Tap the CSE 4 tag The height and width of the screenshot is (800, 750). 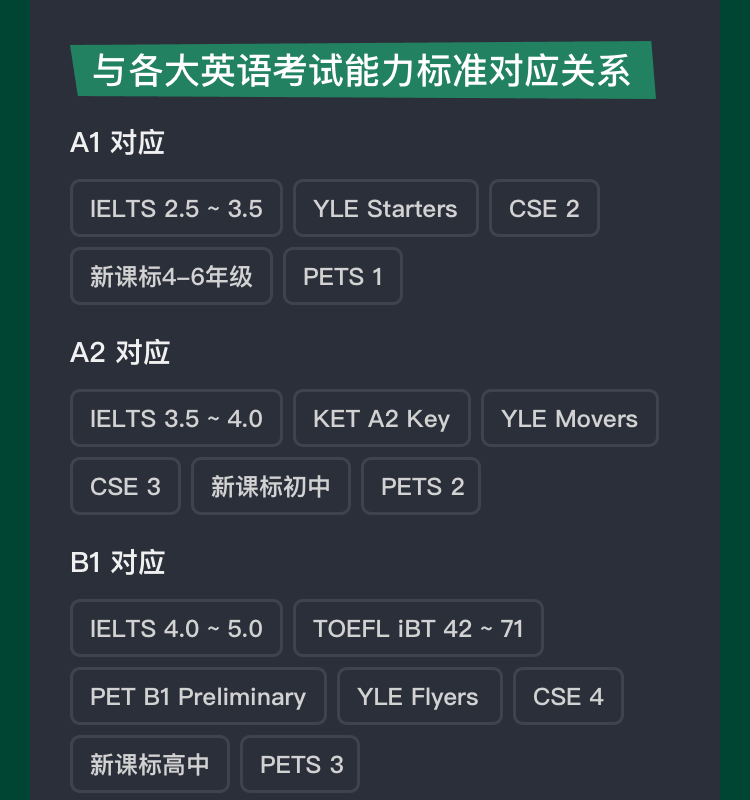[568, 696]
